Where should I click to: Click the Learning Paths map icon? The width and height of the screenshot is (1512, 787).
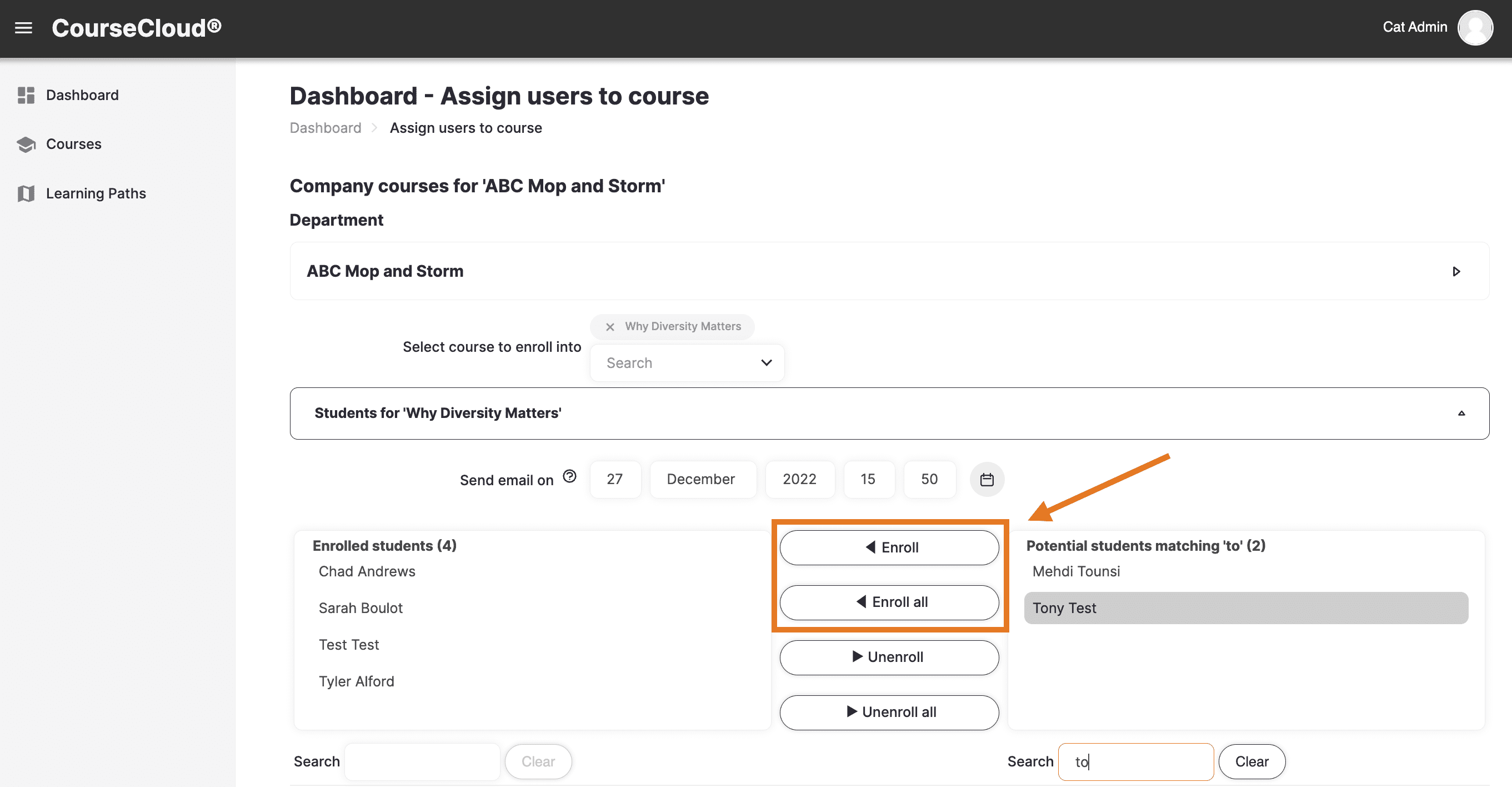click(x=26, y=193)
